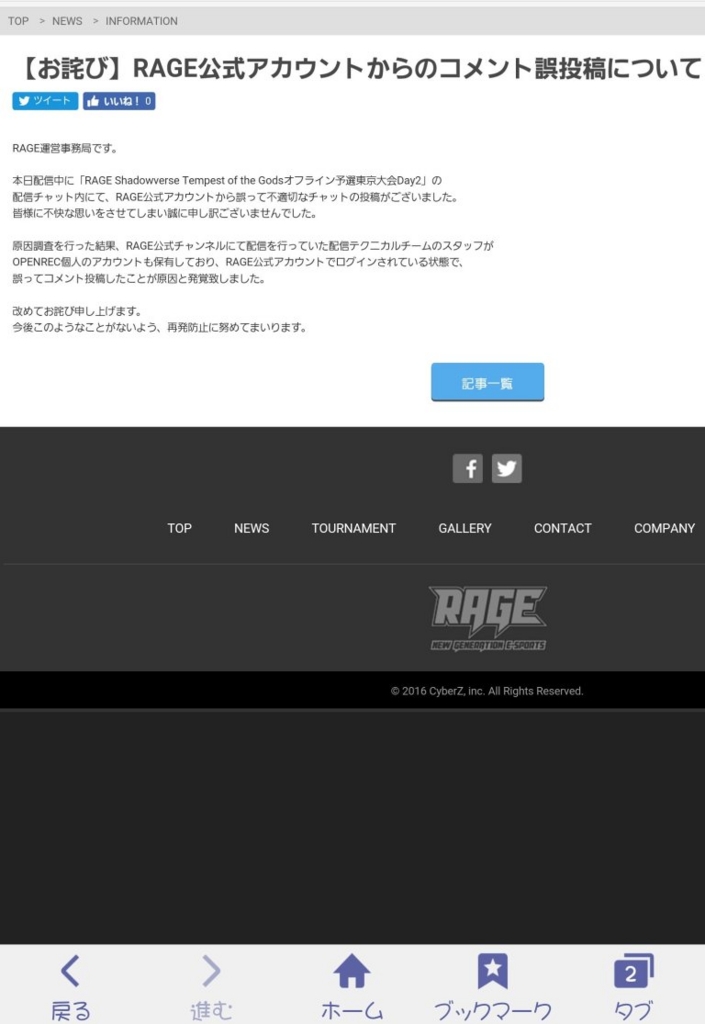Screen dimensions: 705x1024
Task: Click the text RAGE運営事務局です。
Action: click(x=65, y=148)
